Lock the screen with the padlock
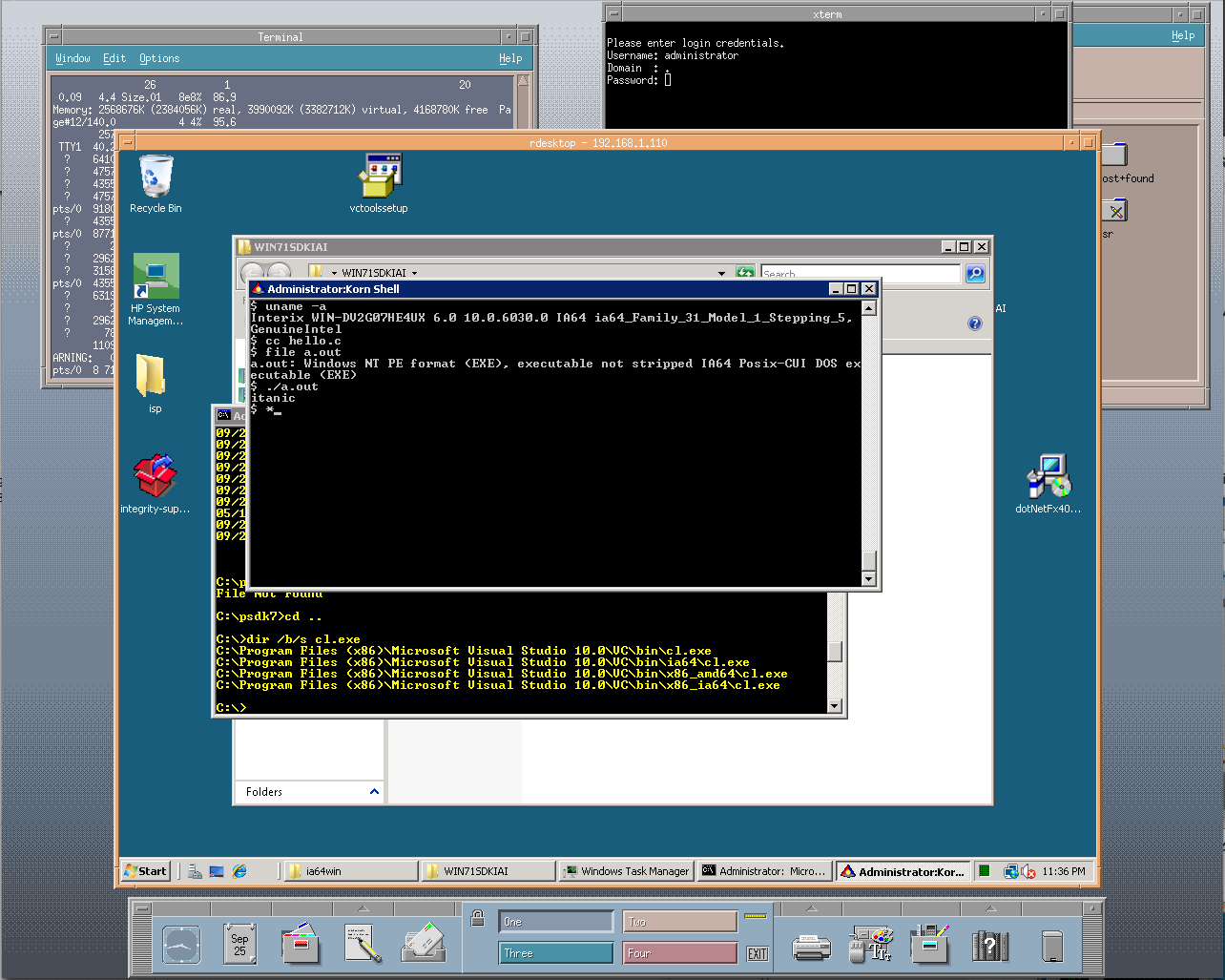 (477, 916)
